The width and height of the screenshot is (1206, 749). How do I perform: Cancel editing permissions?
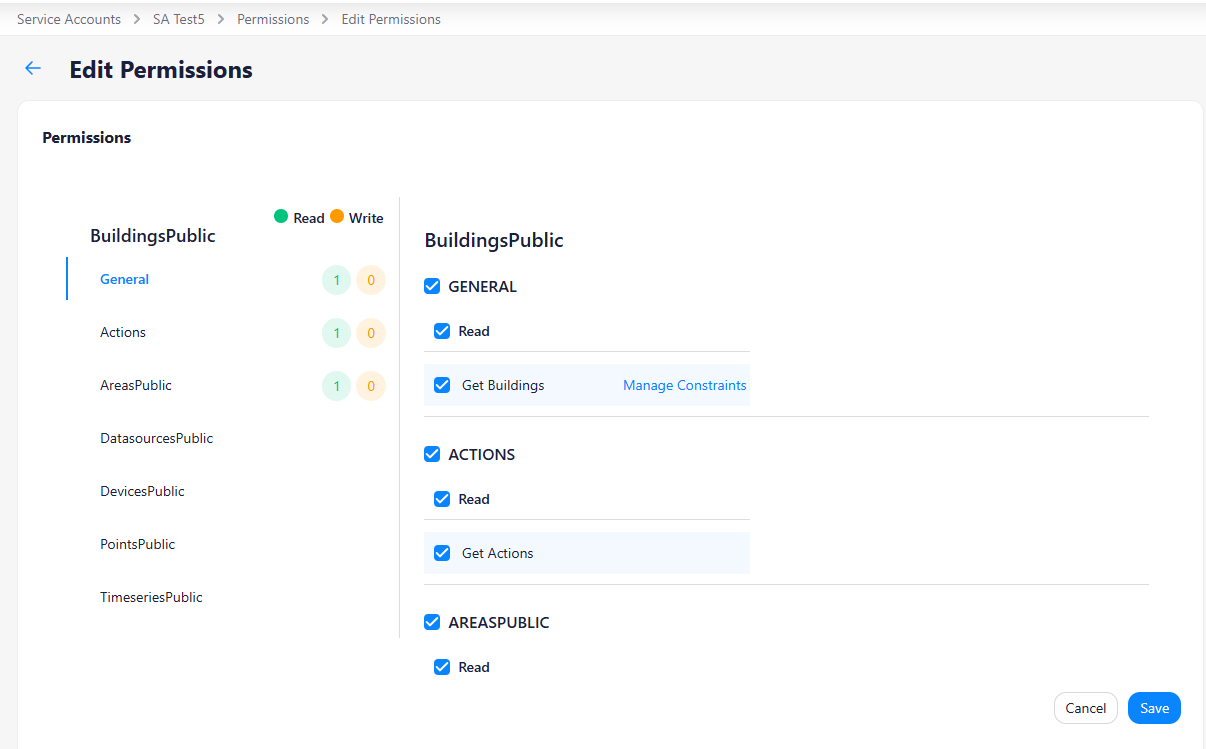pyautogui.click(x=1085, y=708)
